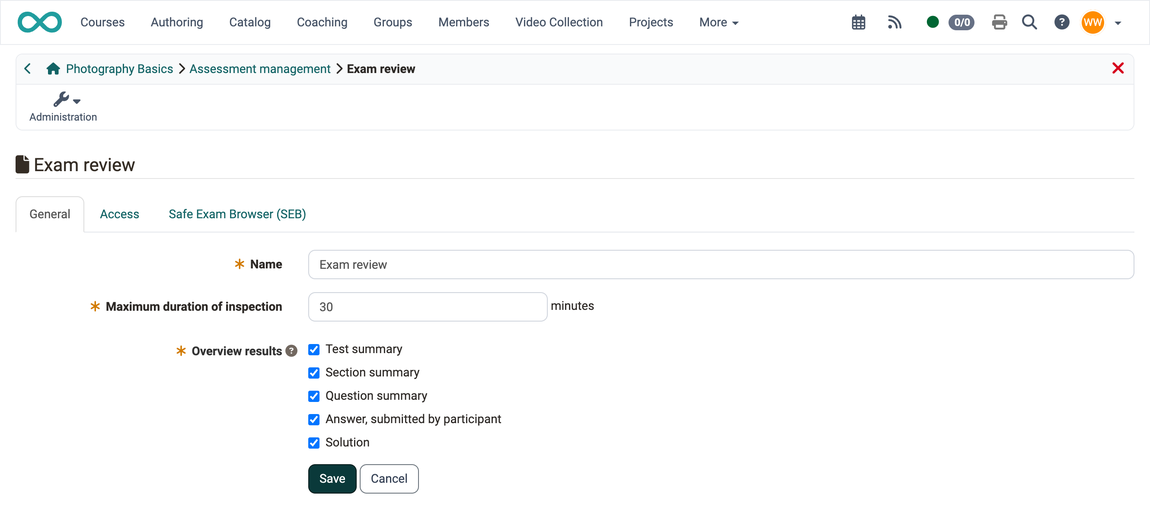Click the home icon in breadcrumb
Image resolution: width=1150 pixels, height=510 pixels.
53,69
